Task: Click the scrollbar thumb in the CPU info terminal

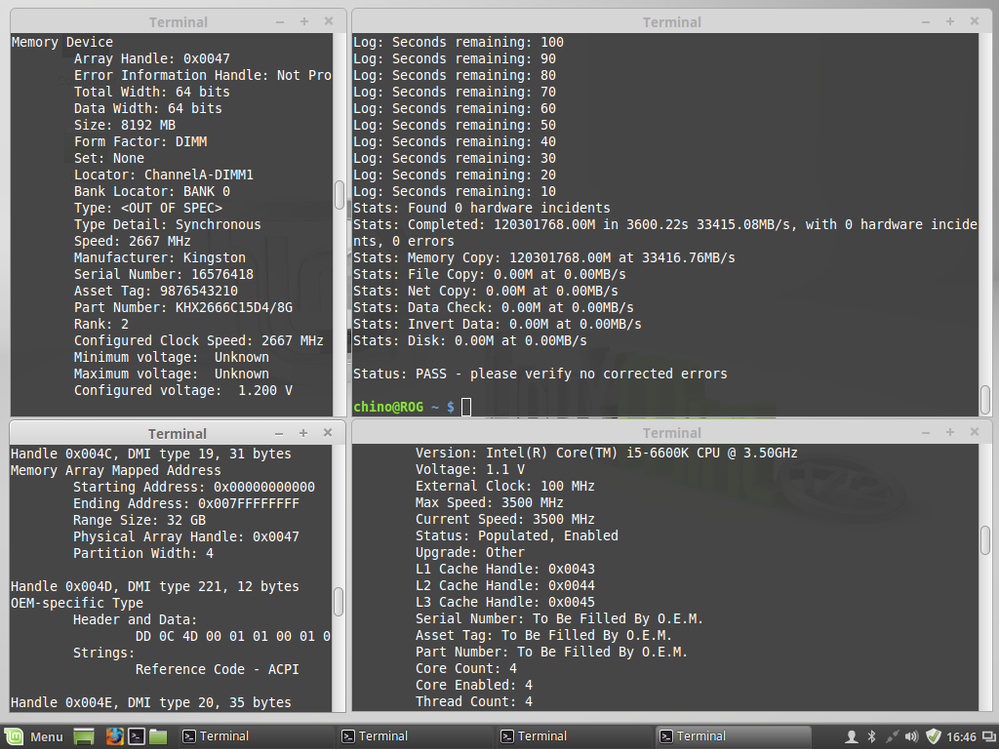Action: (985, 539)
